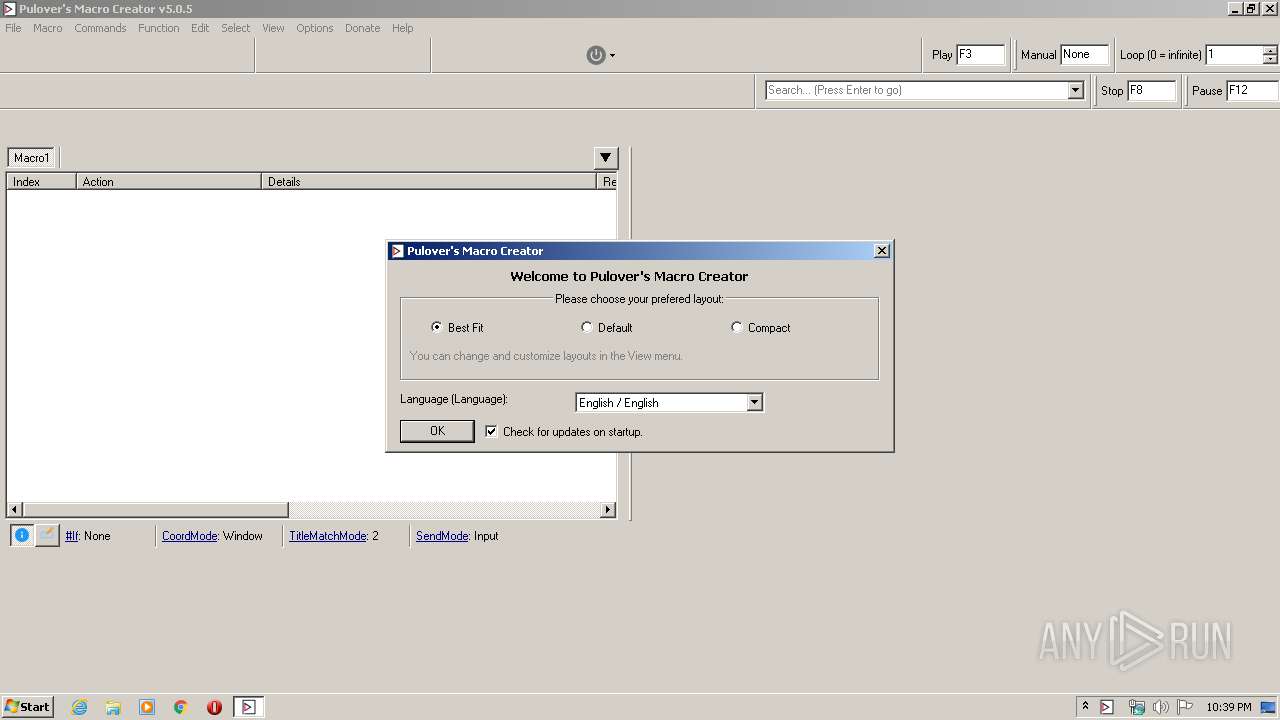Click the Pause hotkey field

click(x=1252, y=90)
